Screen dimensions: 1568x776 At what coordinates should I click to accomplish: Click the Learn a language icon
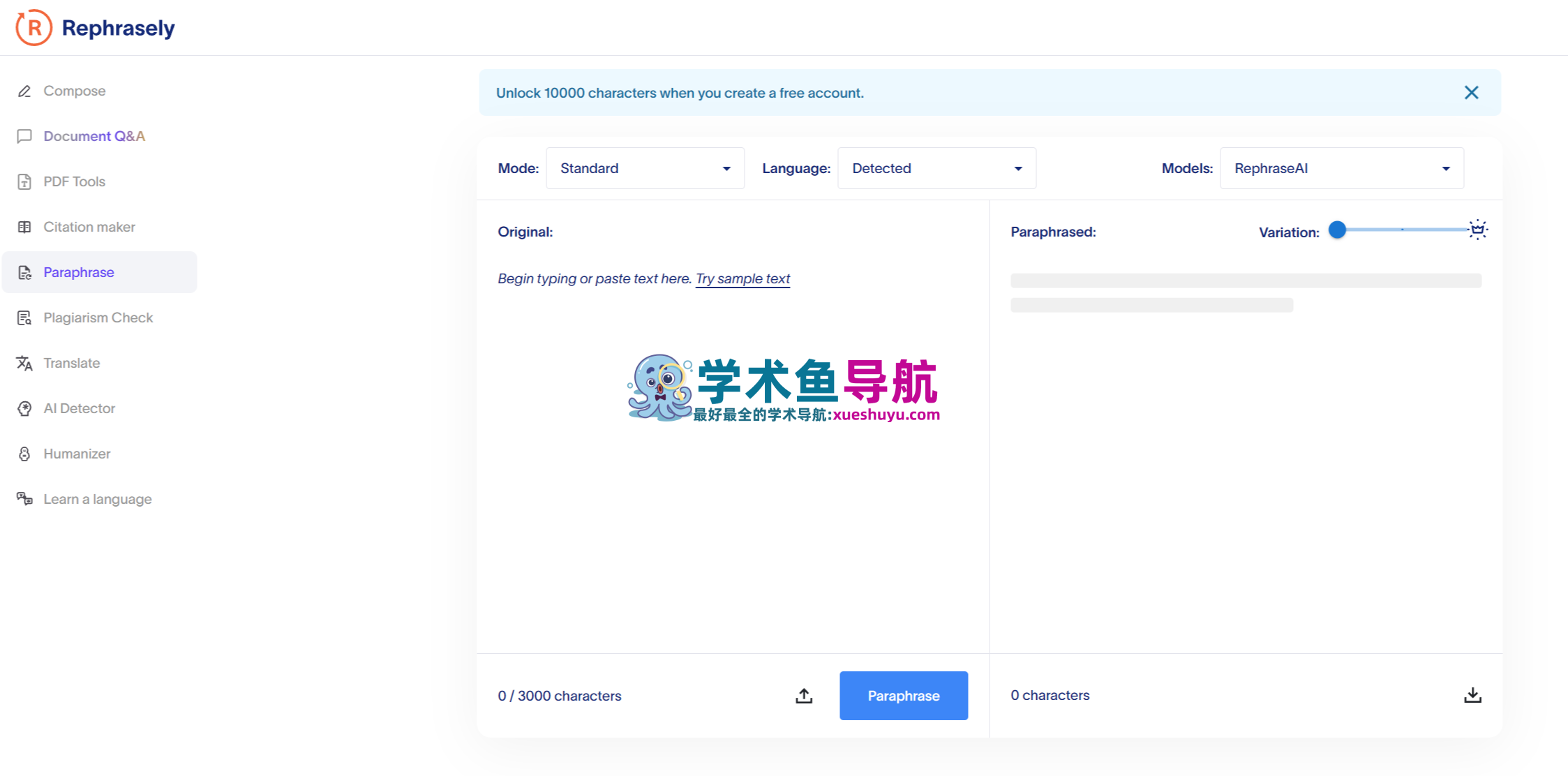click(x=24, y=499)
